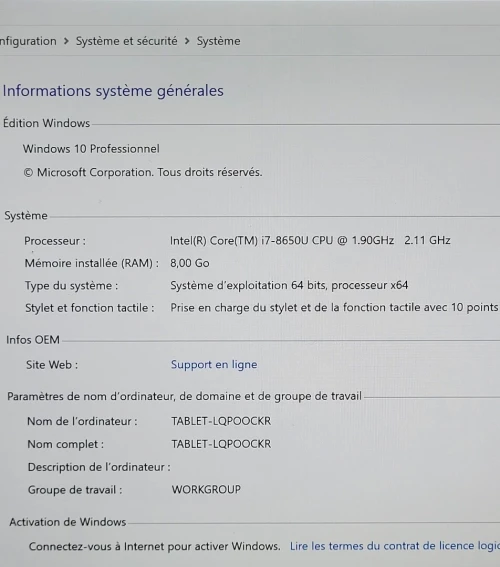Expand chevron before Système breadcrumb
500x567 pixels.
point(187,41)
